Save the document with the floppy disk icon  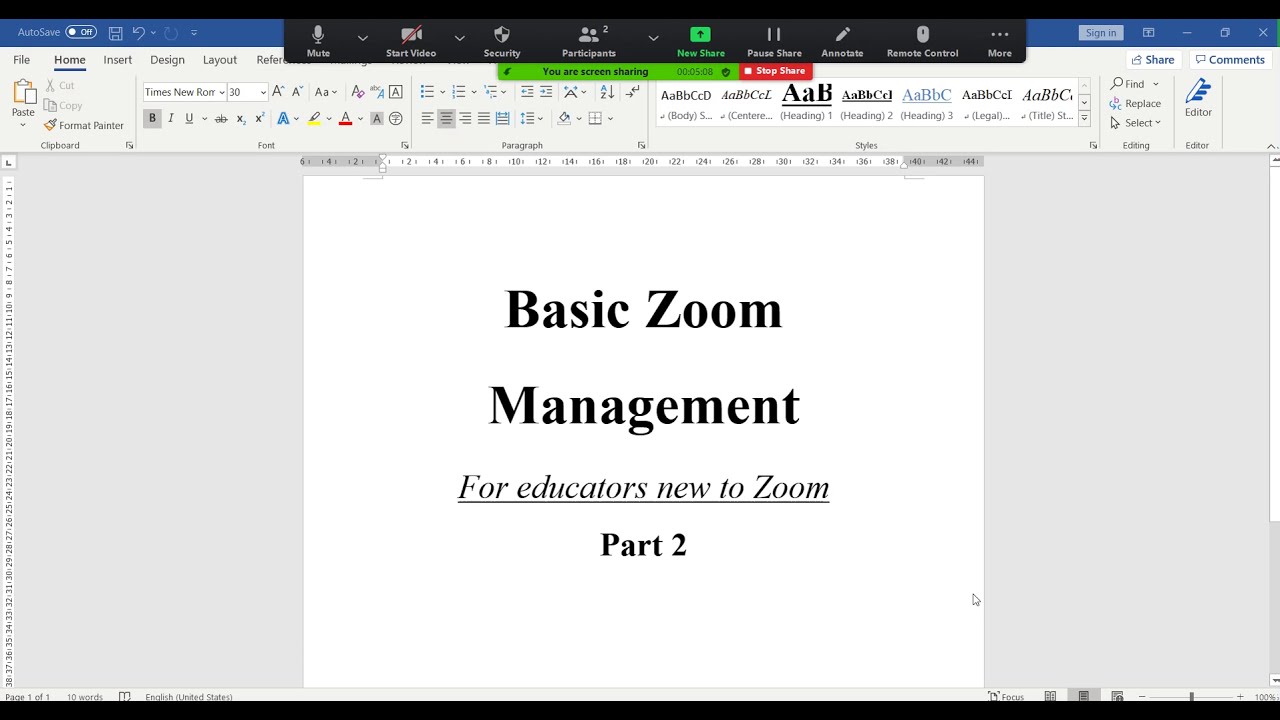116,33
